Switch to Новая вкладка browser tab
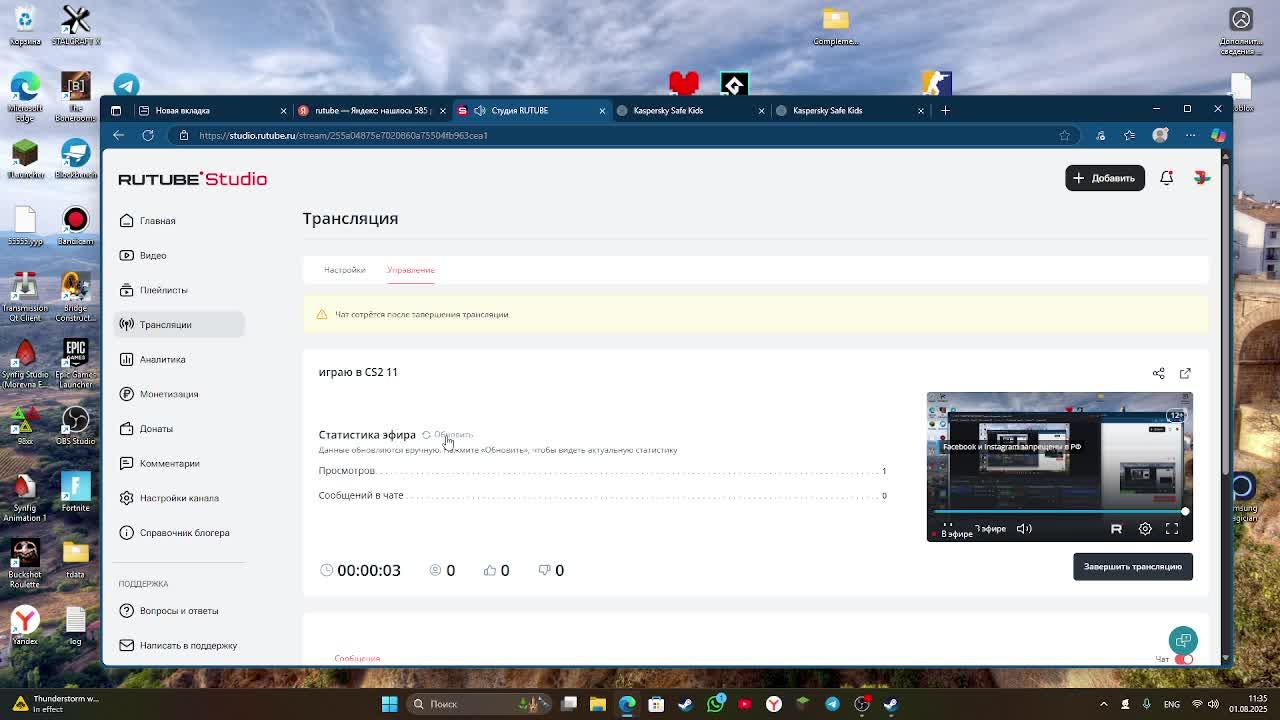The width and height of the screenshot is (1280, 720). (x=211, y=110)
